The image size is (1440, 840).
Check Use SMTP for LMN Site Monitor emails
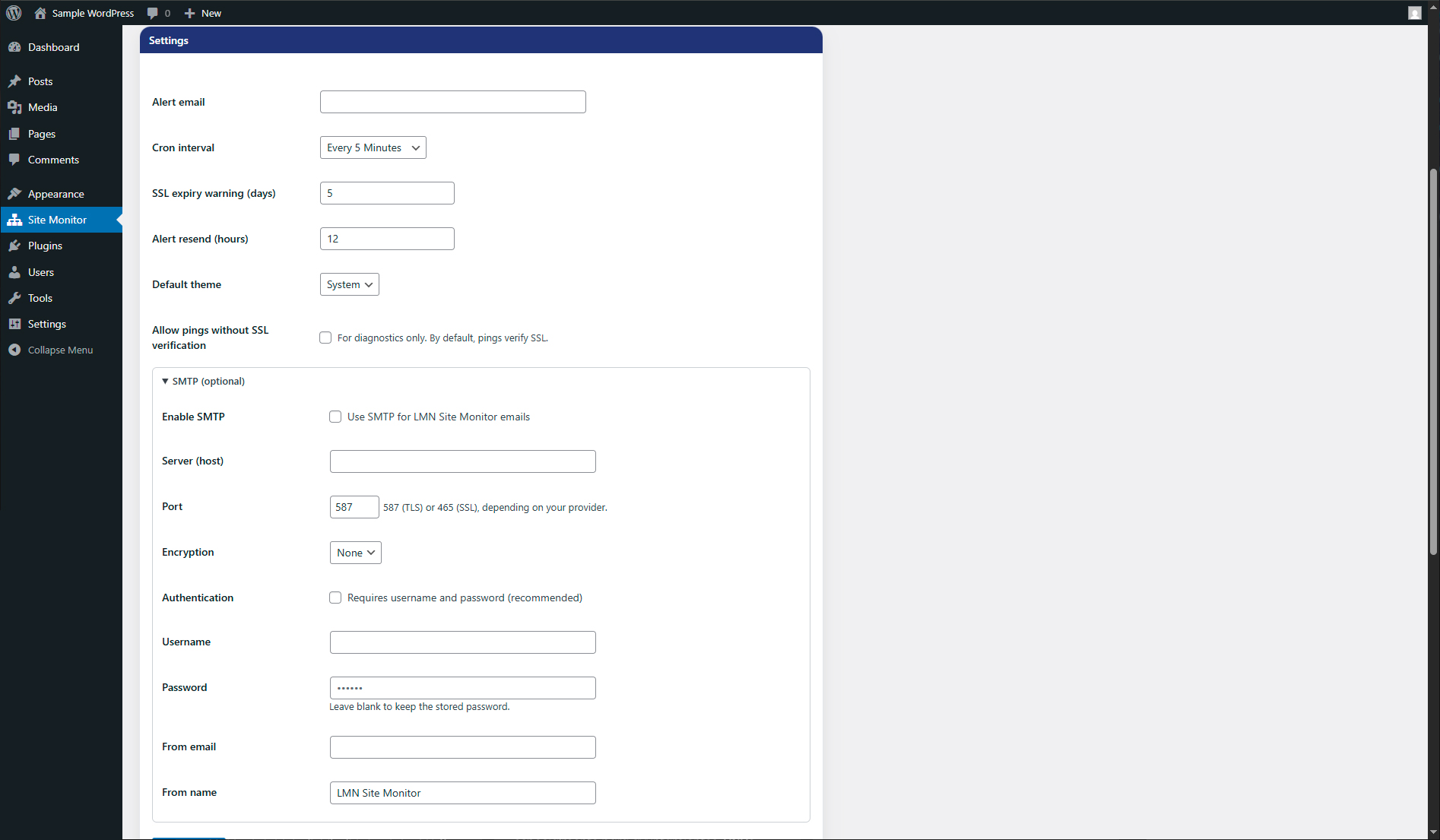335,417
